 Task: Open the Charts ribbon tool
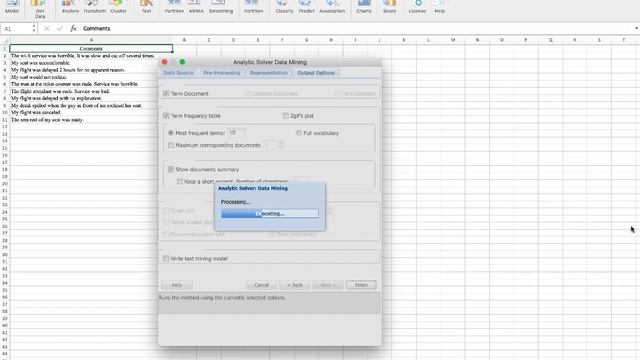[364, 7]
